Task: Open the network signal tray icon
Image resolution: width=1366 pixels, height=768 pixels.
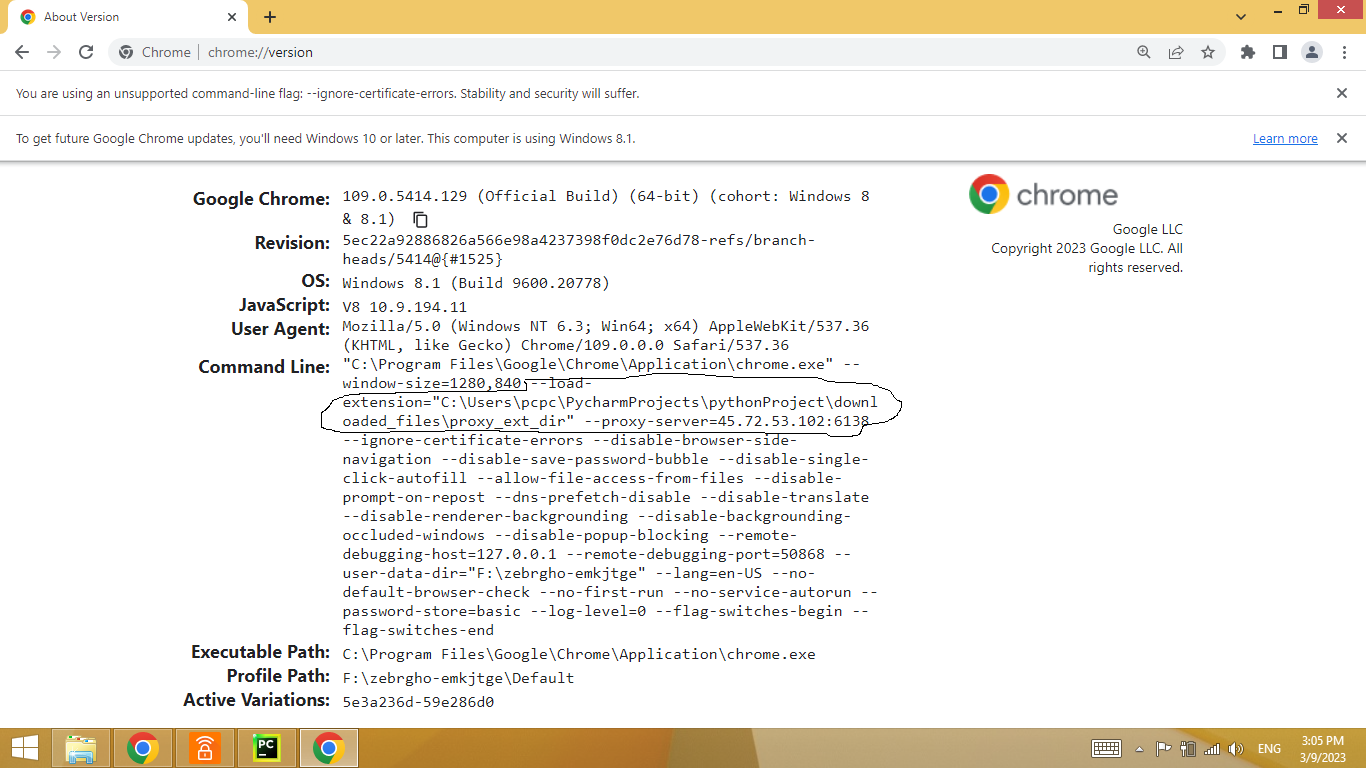Action: (1212, 748)
